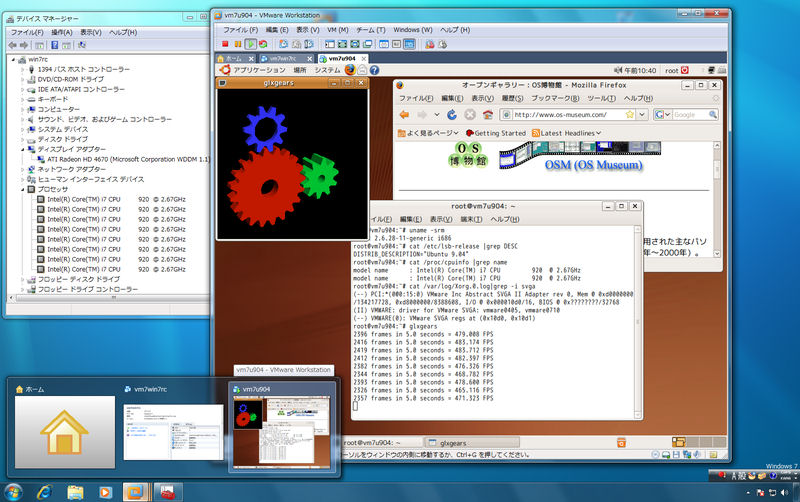
Task: Click the red shutdown icon next to root
Action: [x=685, y=70]
